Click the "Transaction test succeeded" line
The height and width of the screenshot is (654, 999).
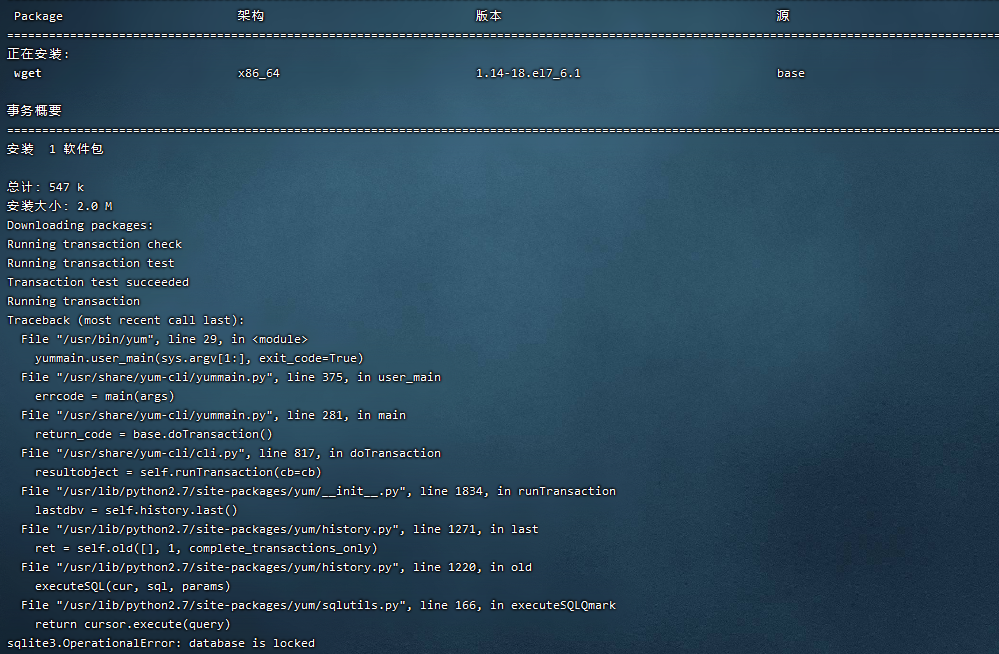pos(97,282)
